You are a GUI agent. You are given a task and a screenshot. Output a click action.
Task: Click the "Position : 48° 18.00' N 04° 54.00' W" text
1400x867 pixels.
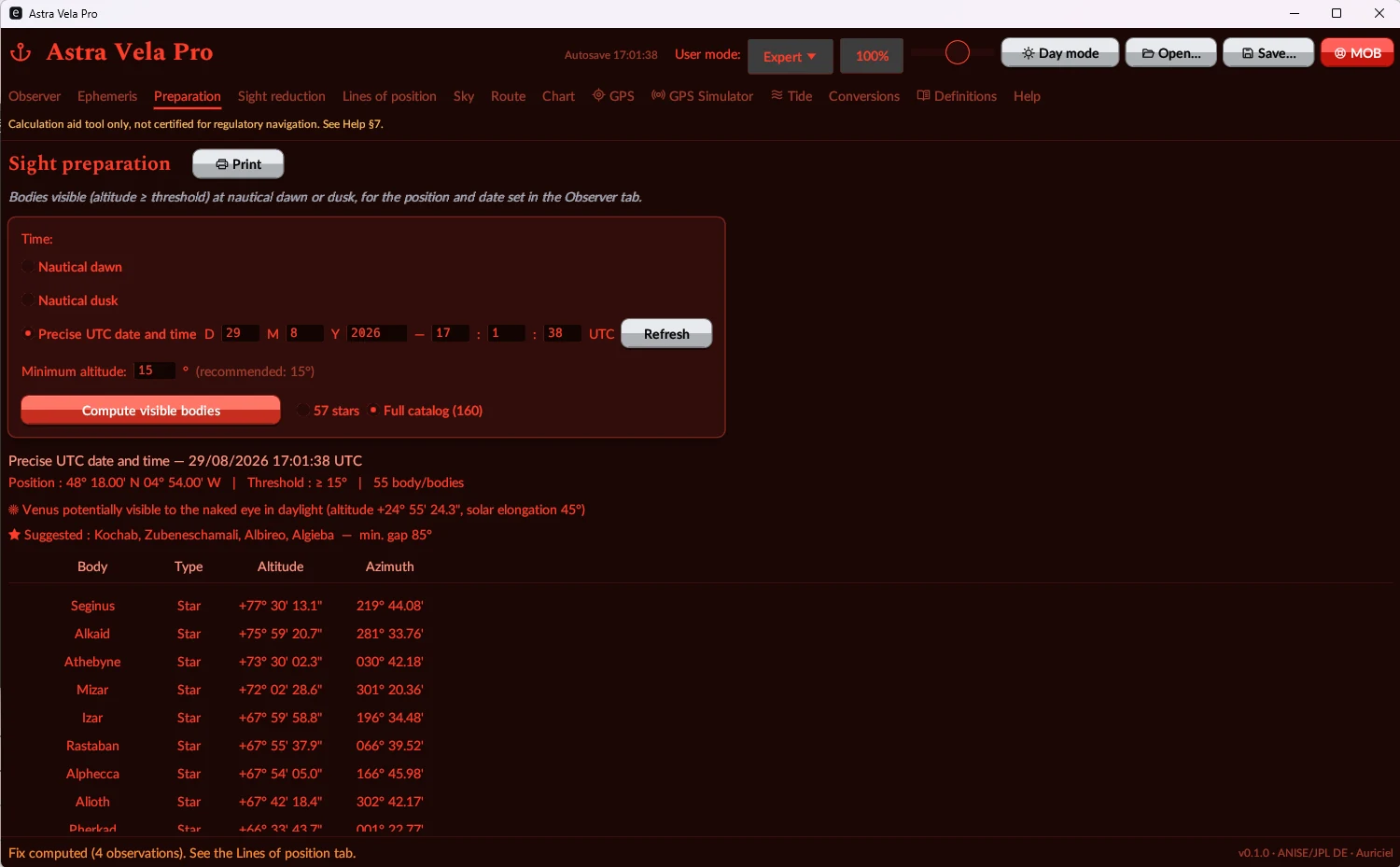coord(115,482)
